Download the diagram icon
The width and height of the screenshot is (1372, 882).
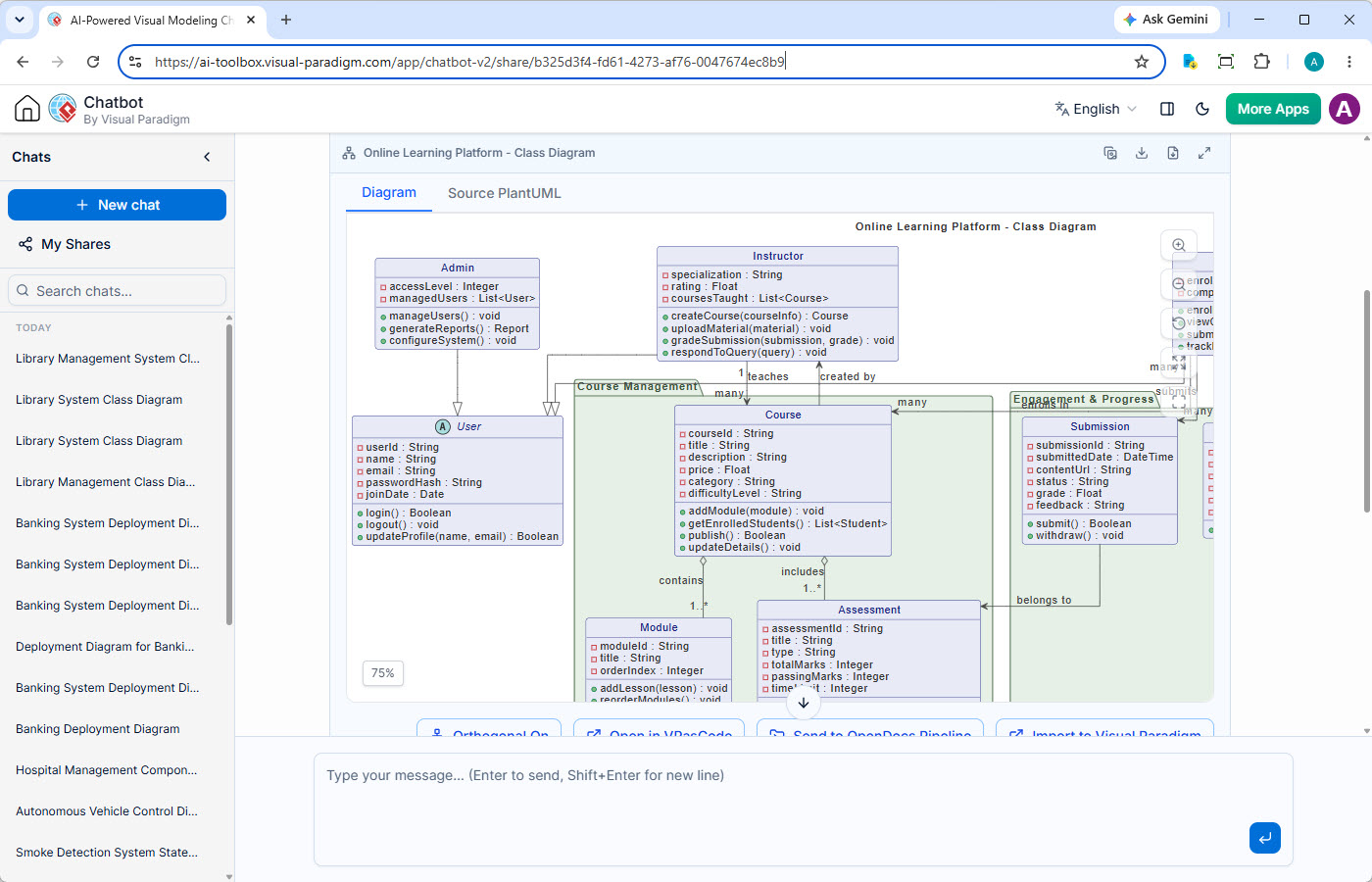pos(1142,153)
